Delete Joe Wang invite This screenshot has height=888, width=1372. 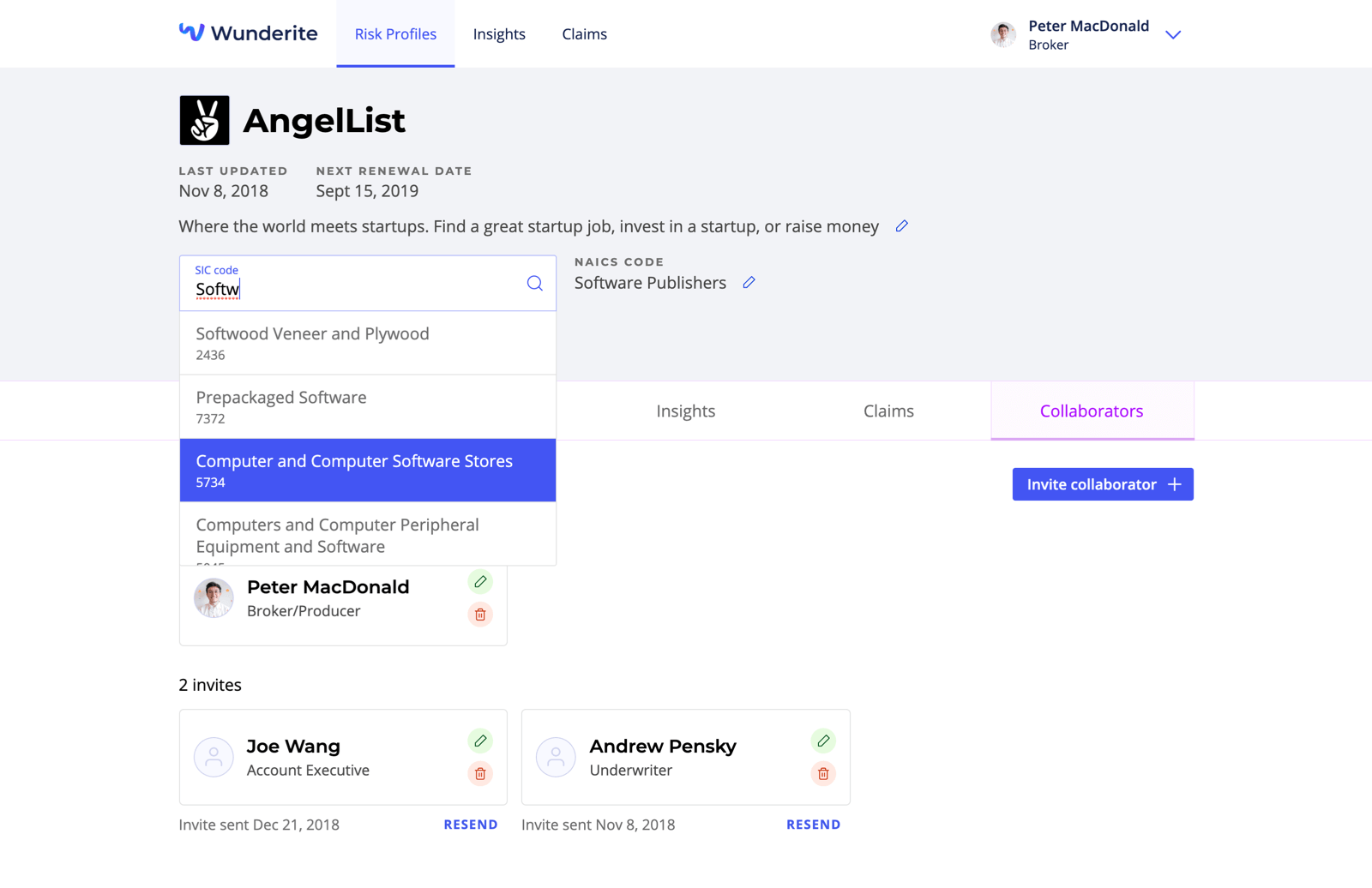pyautogui.click(x=480, y=774)
